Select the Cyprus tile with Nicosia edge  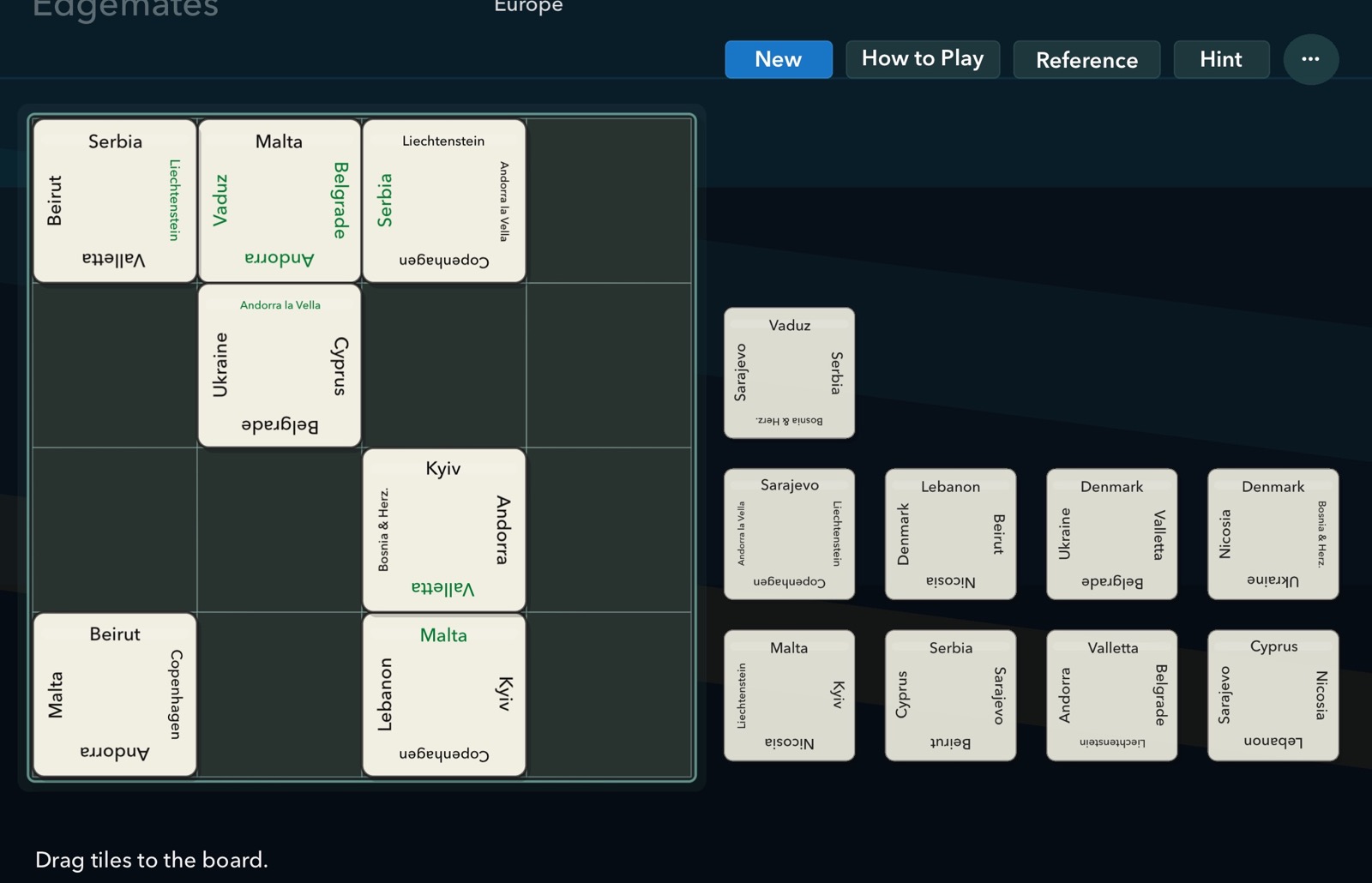[x=1273, y=694]
